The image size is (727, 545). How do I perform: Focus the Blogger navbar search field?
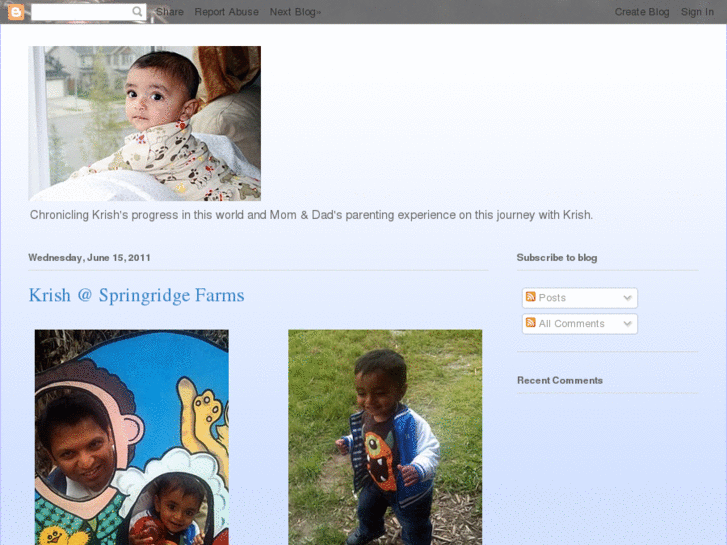82,12
